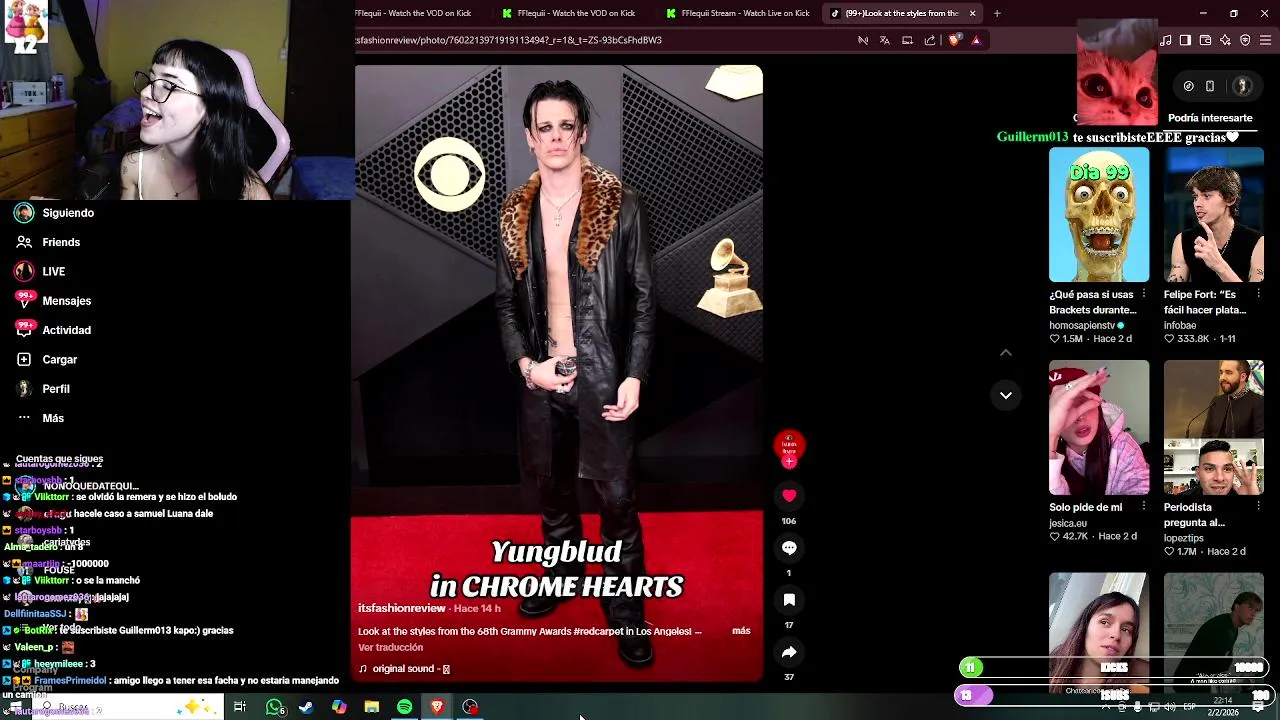Click translate page icon in address bar
1280x720 pixels.
[885, 40]
